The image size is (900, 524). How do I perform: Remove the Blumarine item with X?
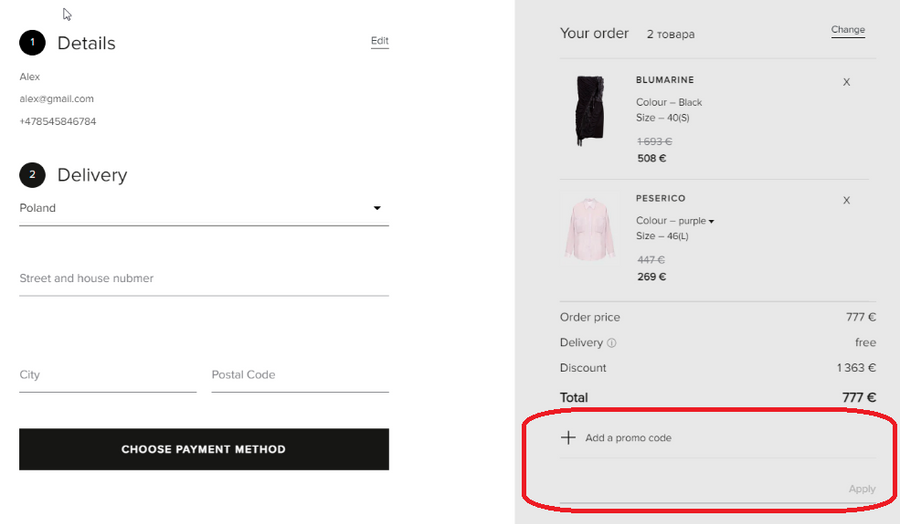coord(846,82)
